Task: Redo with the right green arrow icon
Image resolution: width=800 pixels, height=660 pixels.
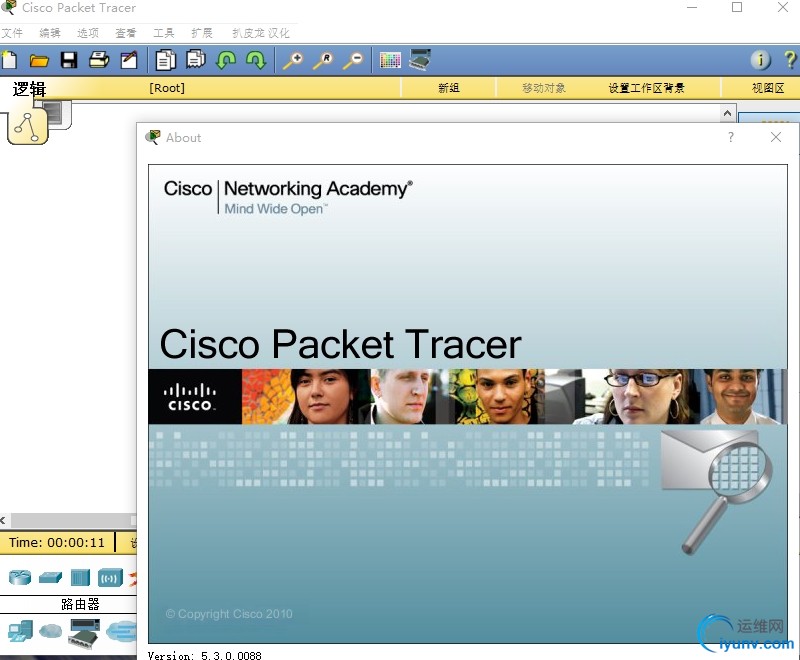Action: pos(256,60)
